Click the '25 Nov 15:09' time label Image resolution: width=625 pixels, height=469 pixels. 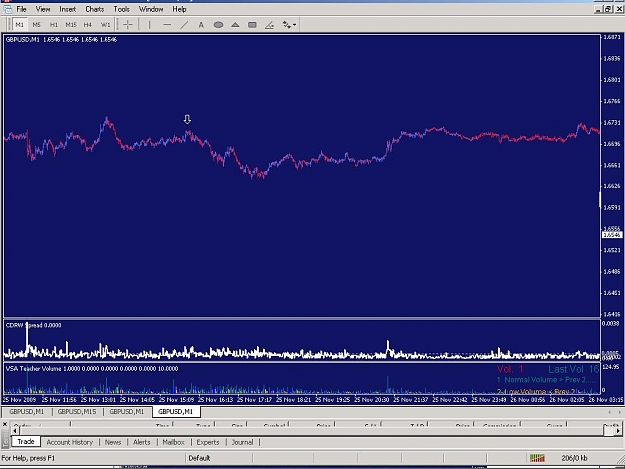pos(176,400)
